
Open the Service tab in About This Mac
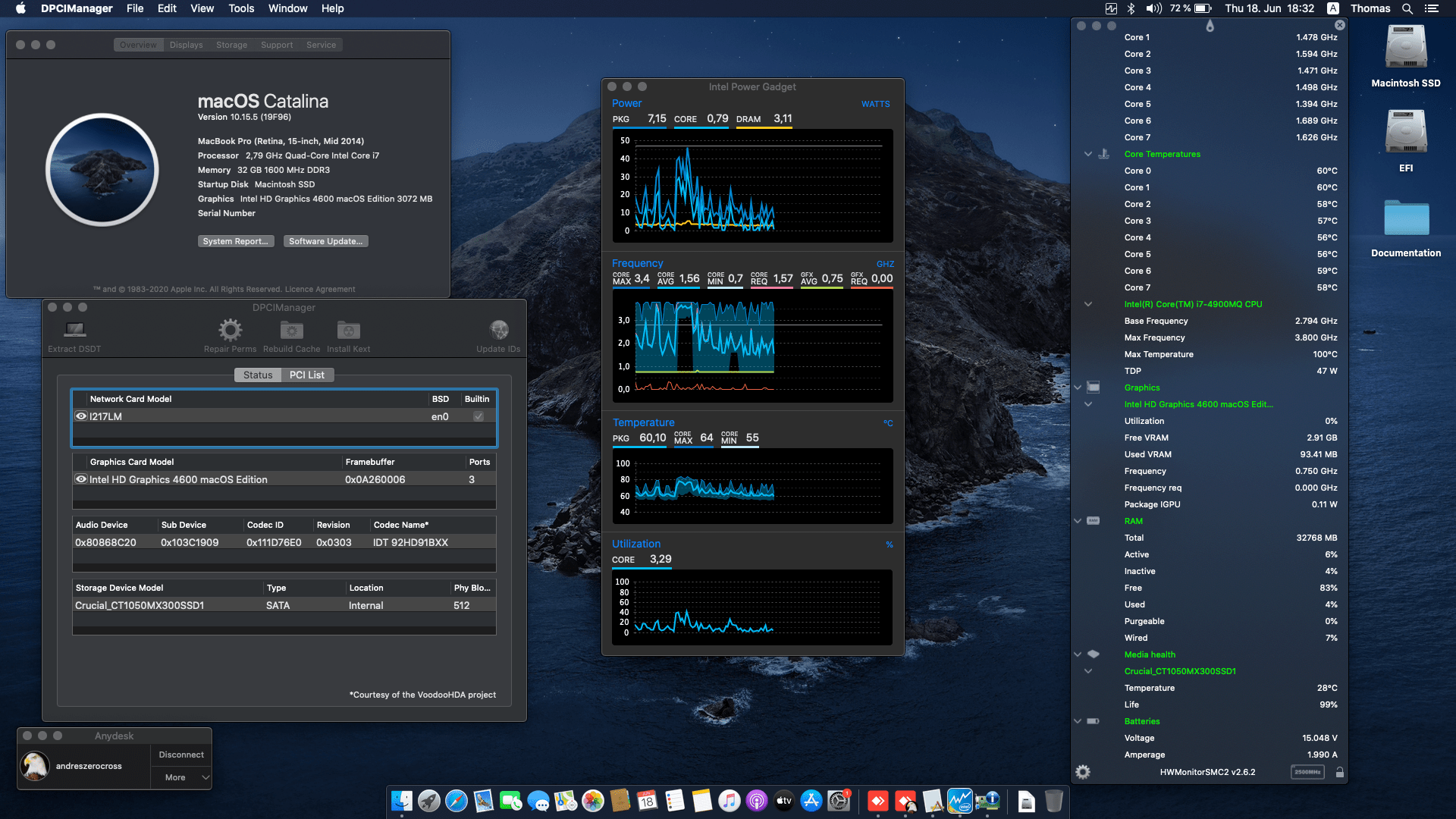[x=321, y=45]
